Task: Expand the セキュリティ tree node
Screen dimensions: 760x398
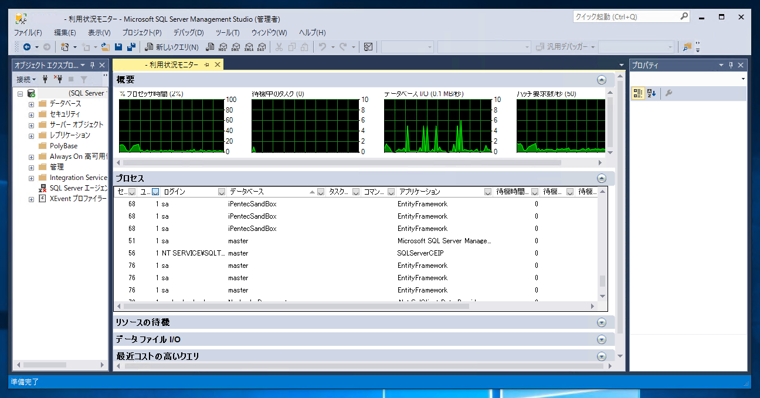Action: click(31, 115)
